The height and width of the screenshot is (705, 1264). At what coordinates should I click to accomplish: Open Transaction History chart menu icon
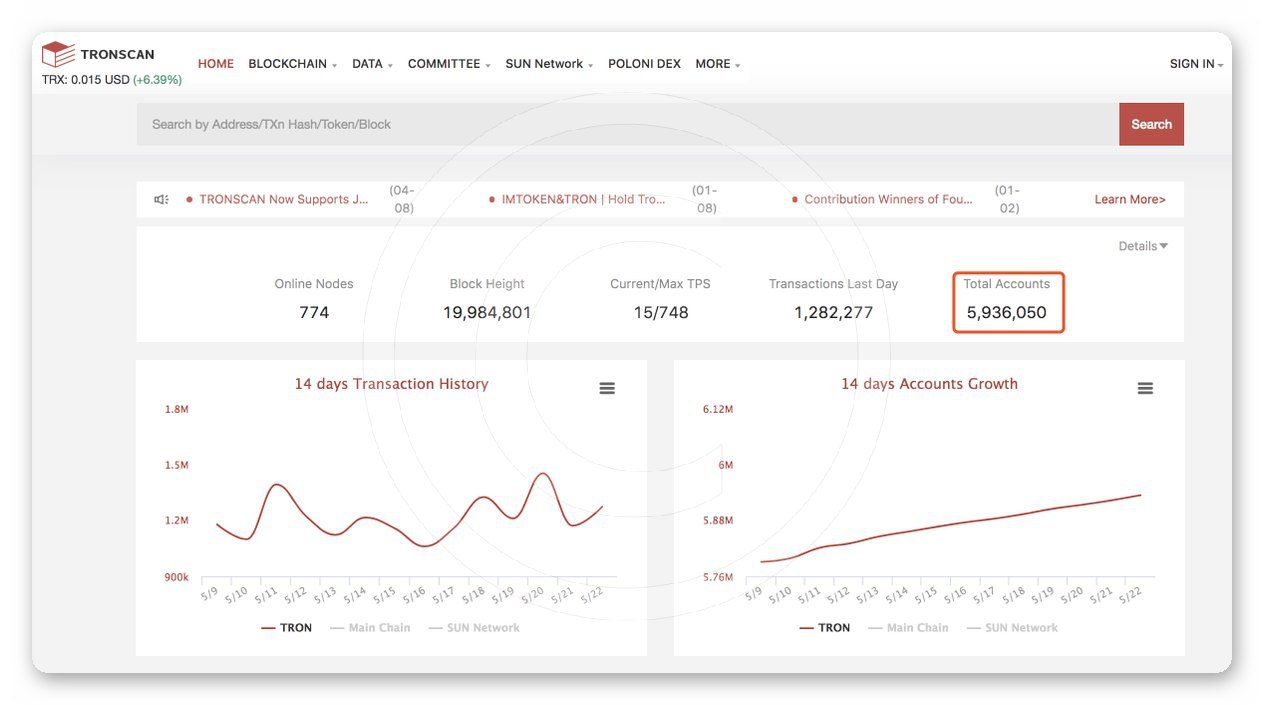[x=607, y=388]
